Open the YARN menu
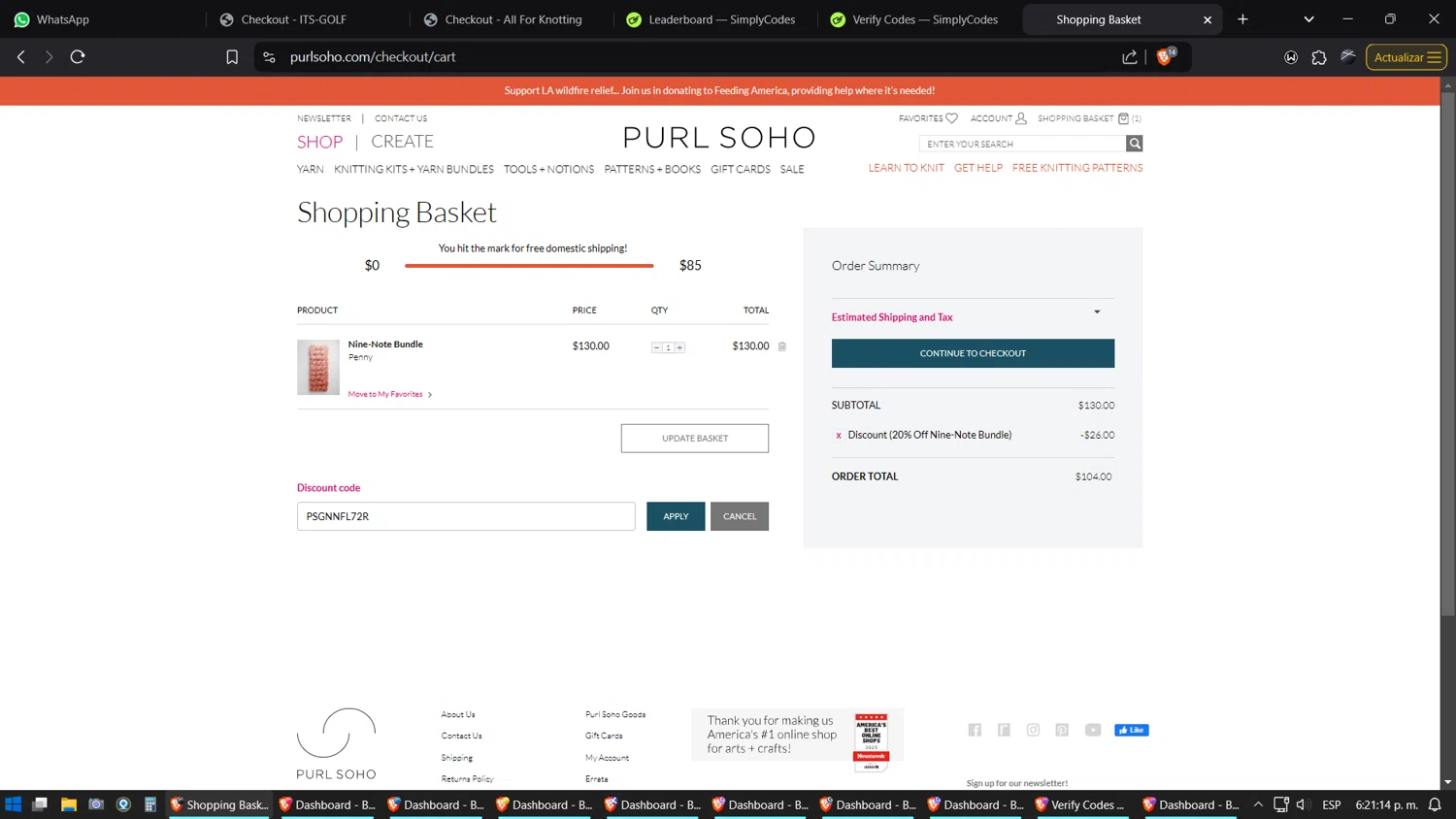 click(x=311, y=169)
